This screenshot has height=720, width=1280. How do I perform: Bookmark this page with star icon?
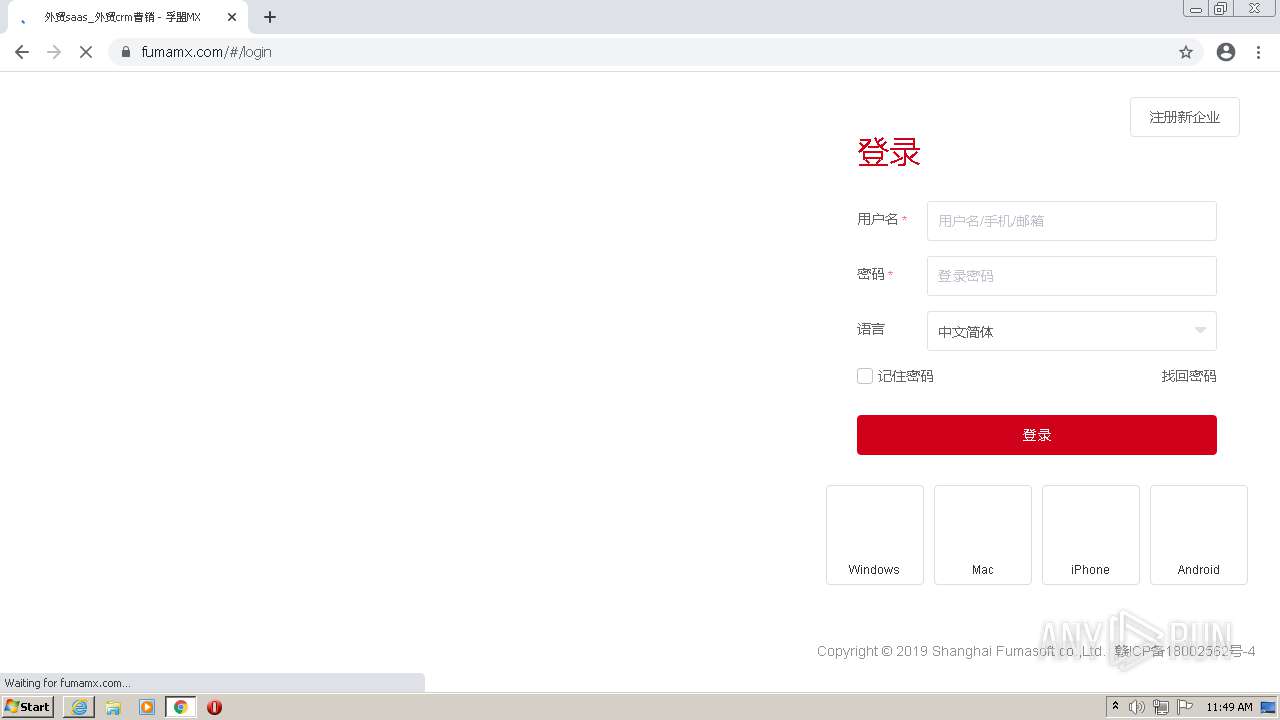(1186, 52)
